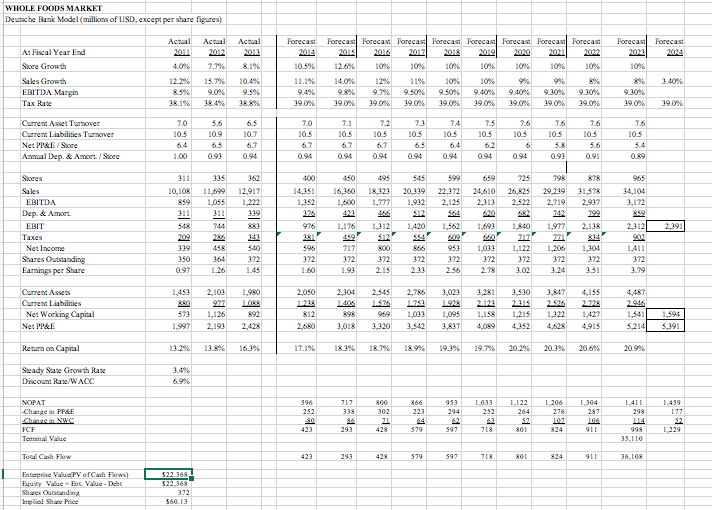Select the Dep. & Amort. row label
712x510 pixels.
pos(46,213)
